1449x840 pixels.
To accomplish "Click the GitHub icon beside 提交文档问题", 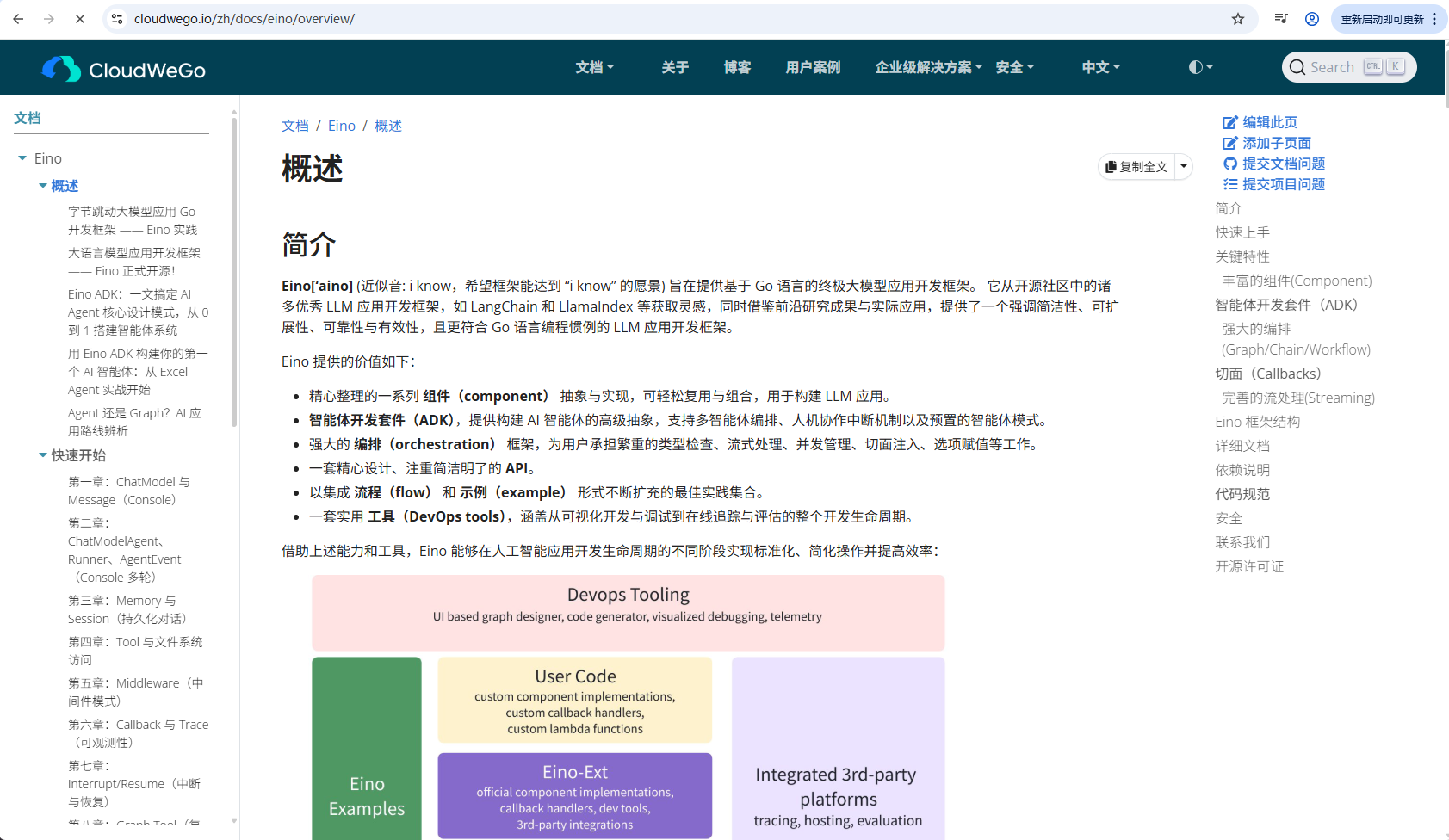I will 1230,164.
